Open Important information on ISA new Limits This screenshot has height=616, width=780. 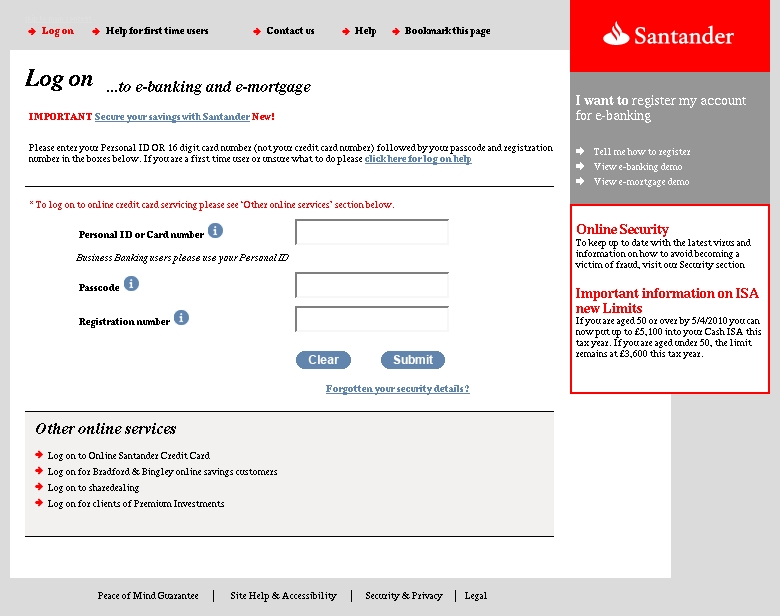[667, 301]
